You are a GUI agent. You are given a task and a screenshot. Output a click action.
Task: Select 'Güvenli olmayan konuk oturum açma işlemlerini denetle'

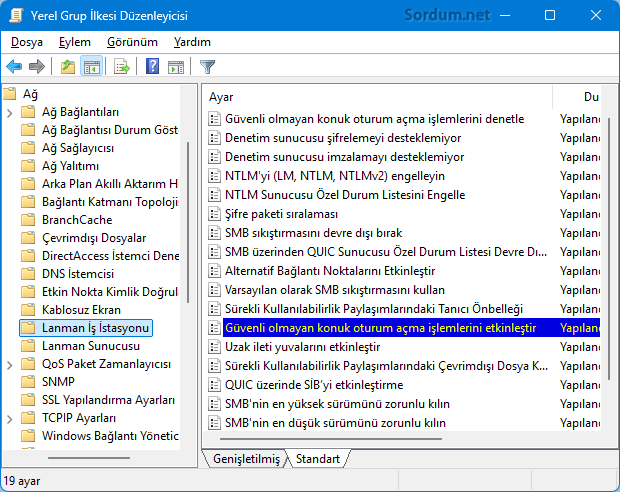[374, 119]
